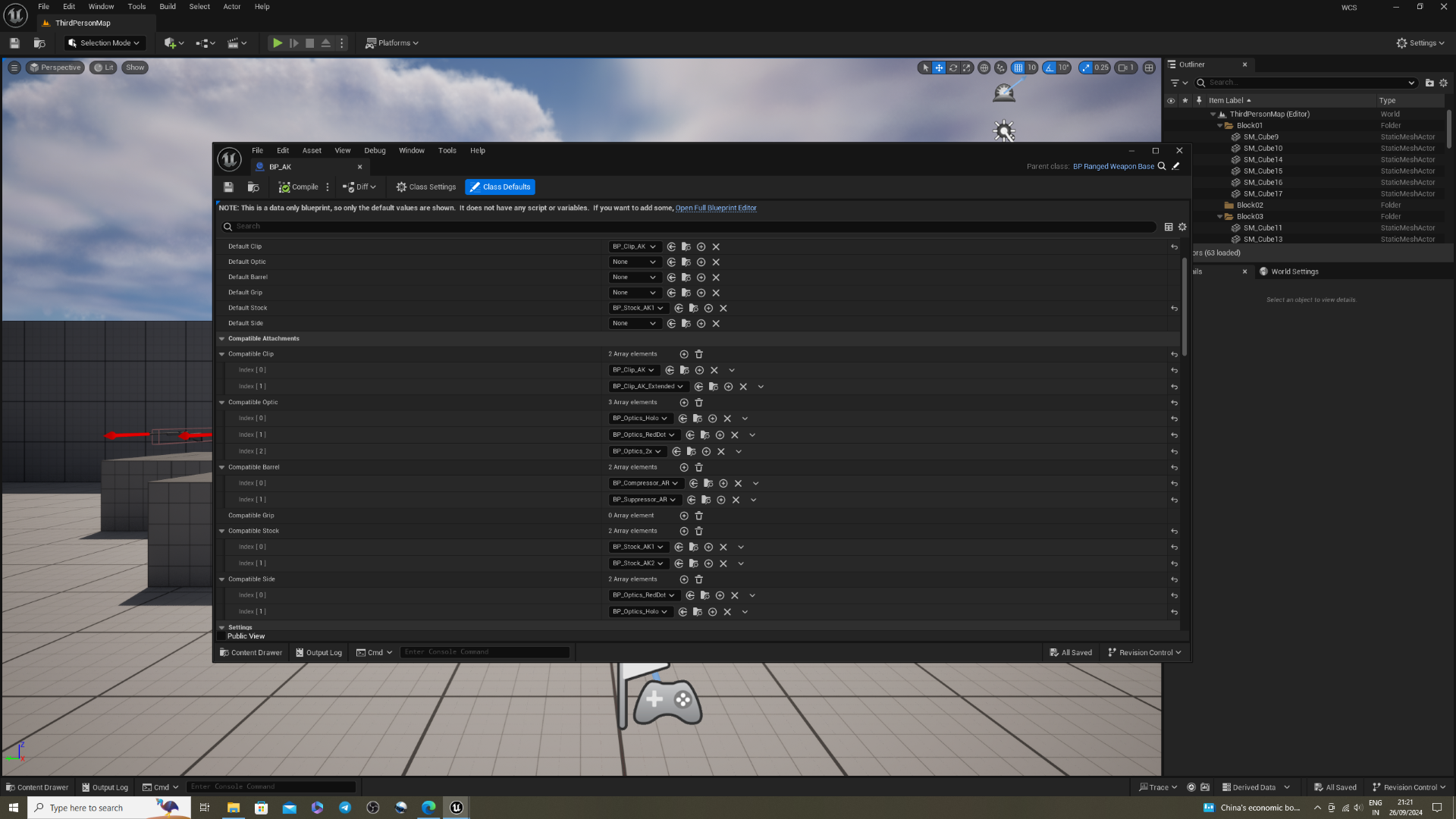The height and width of the screenshot is (819, 1456).
Task: Open the View menu in BP_AK window
Action: pyautogui.click(x=343, y=151)
